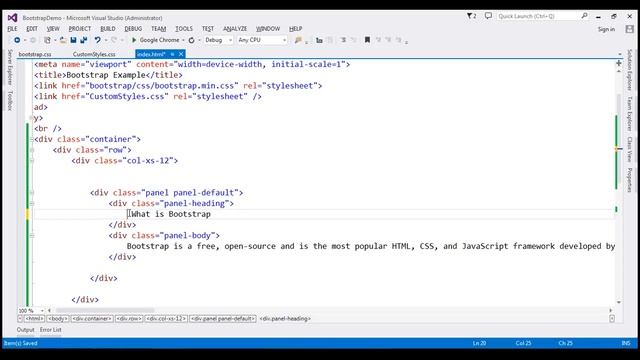Click the horizontal scrollbar thumb under the editor

click(105, 311)
